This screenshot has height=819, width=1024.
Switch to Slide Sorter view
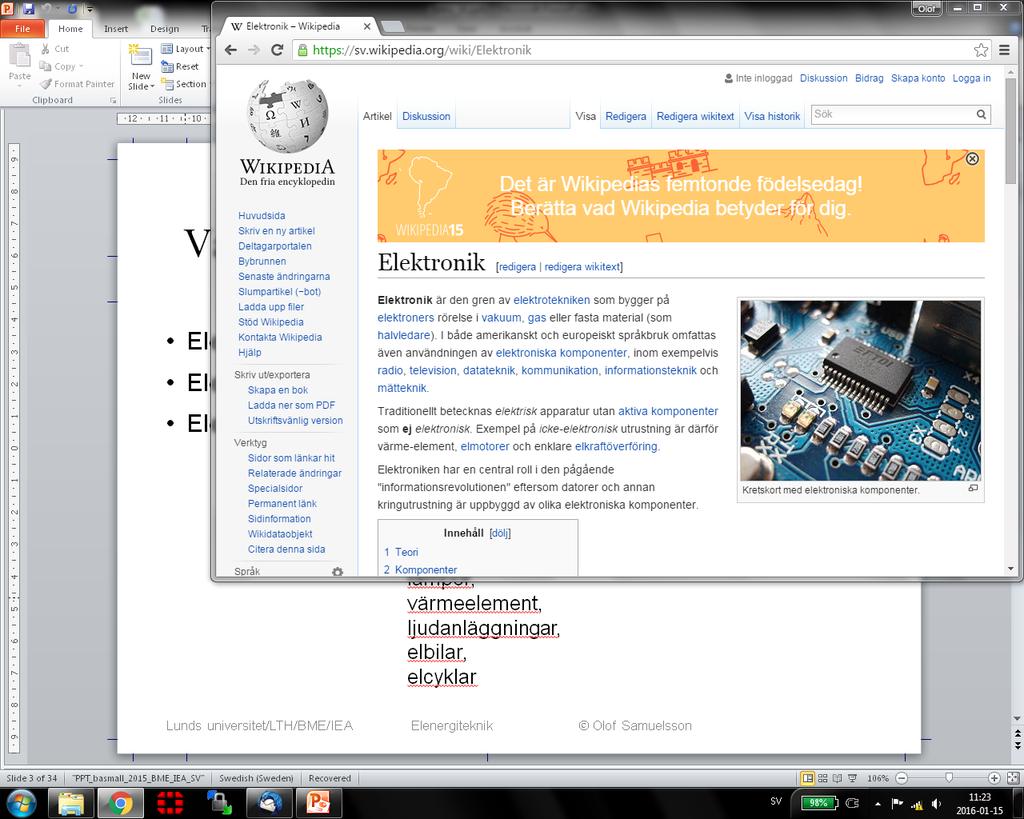pyautogui.click(x=823, y=778)
